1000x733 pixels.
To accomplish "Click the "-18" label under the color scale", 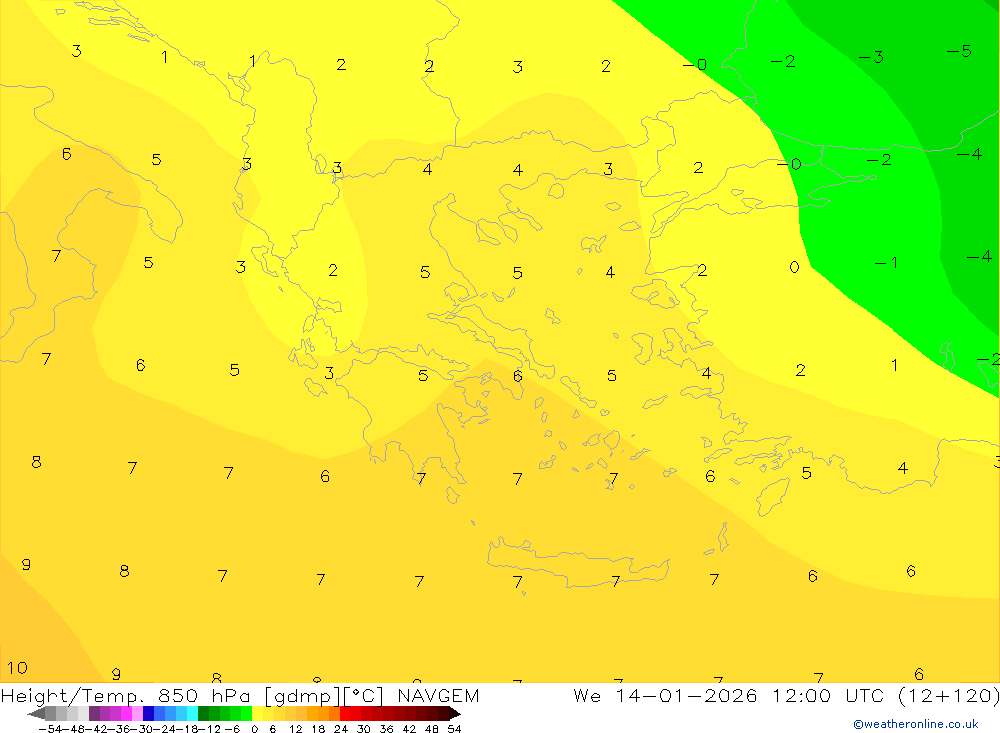I will click(188, 729).
